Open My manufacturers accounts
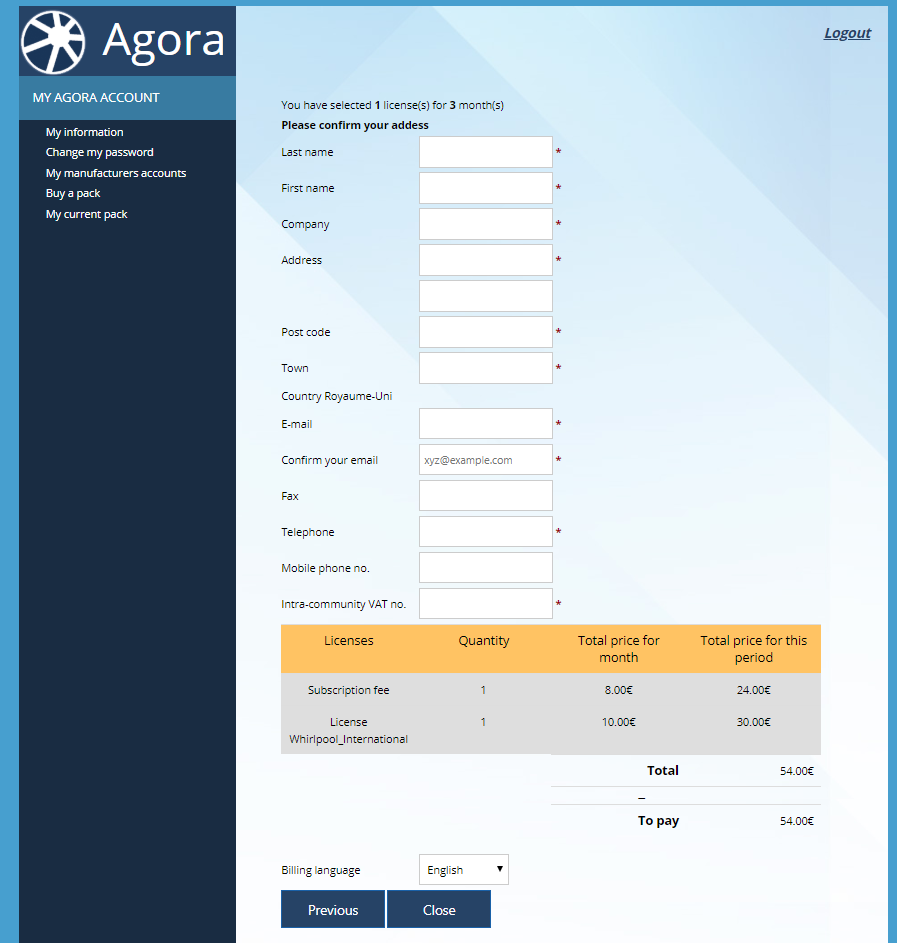This screenshot has width=897, height=944. pyautogui.click(x=116, y=173)
